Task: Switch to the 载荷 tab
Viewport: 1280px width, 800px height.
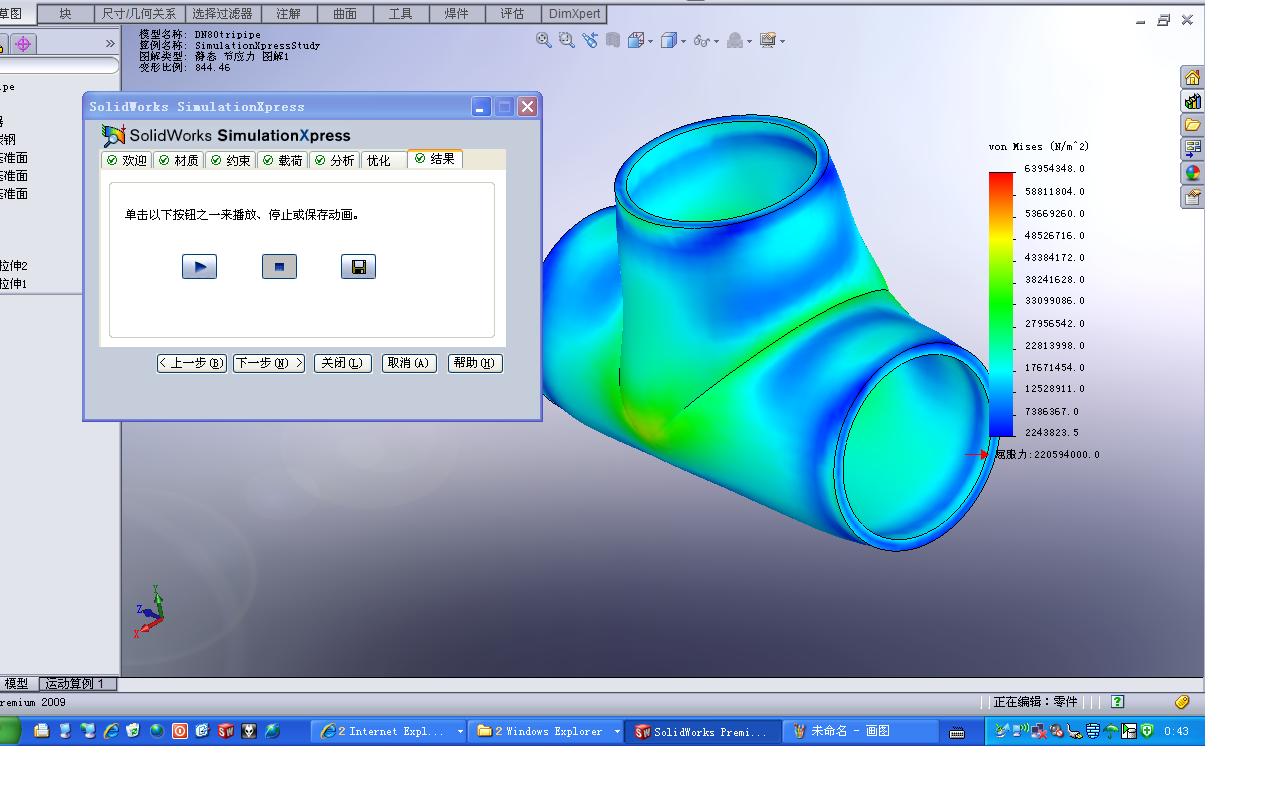Action: pyautogui.click(x=283, y=160)
